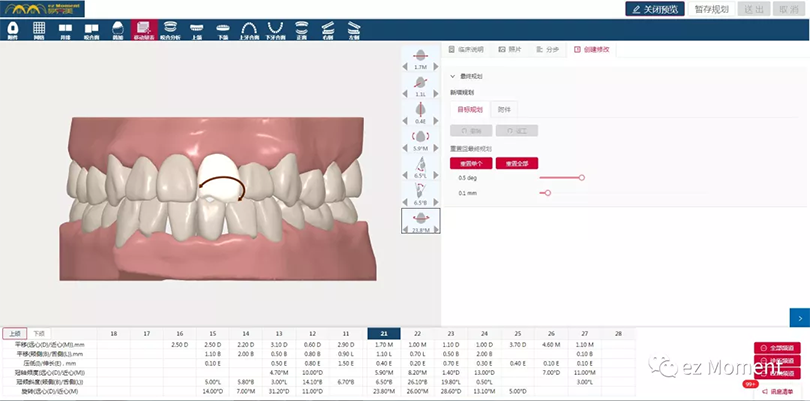The width and height of the screenshot is (810, 401).
Task: Select tooth 21 column header in table
Action: click(x=384, y=333)
